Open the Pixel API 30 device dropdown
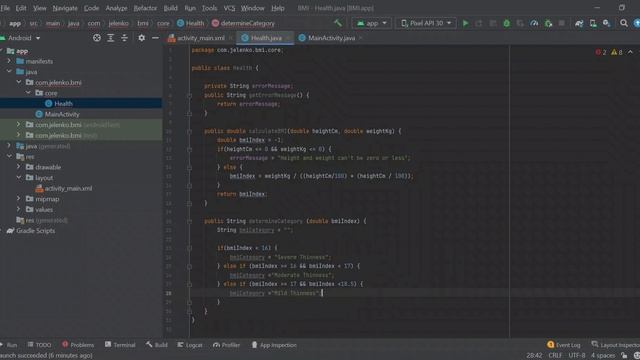The height and width of the screenshot is (360, 640). click(426, 23)
